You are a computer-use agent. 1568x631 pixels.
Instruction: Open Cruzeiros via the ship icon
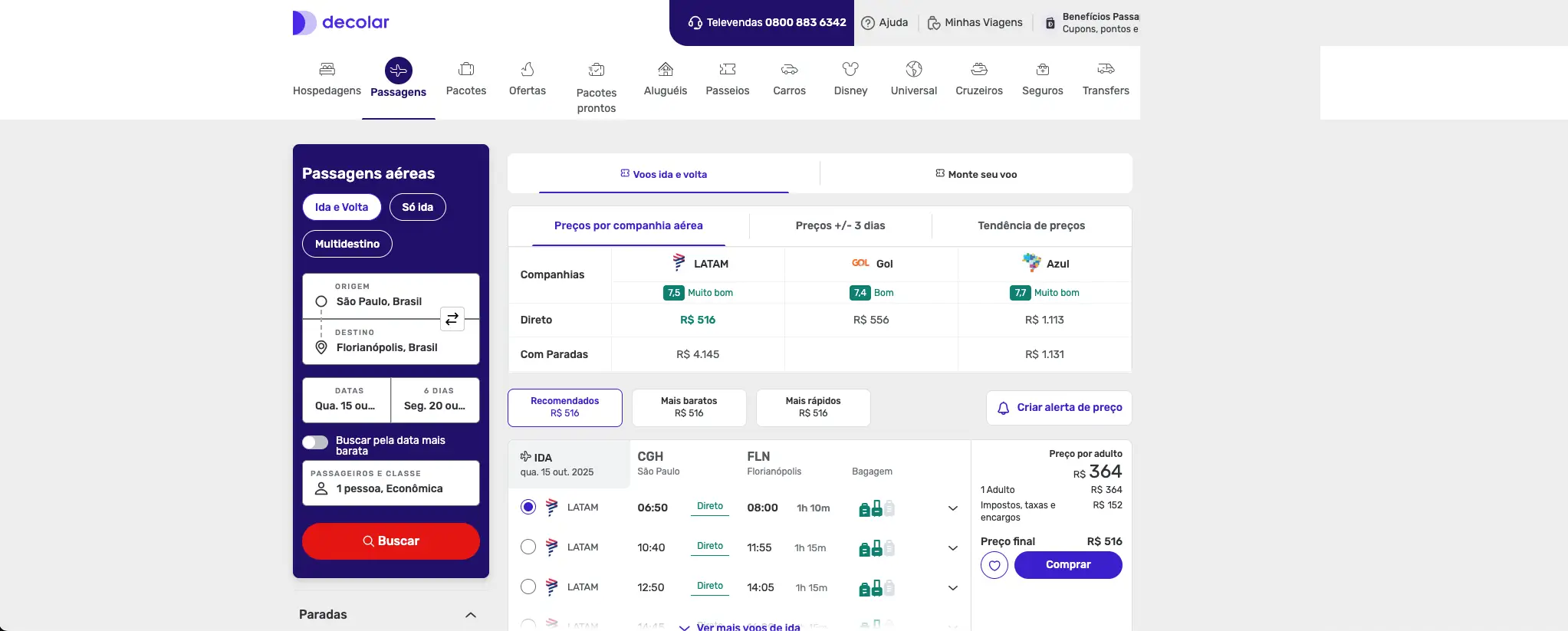click(x=978, y=70)
